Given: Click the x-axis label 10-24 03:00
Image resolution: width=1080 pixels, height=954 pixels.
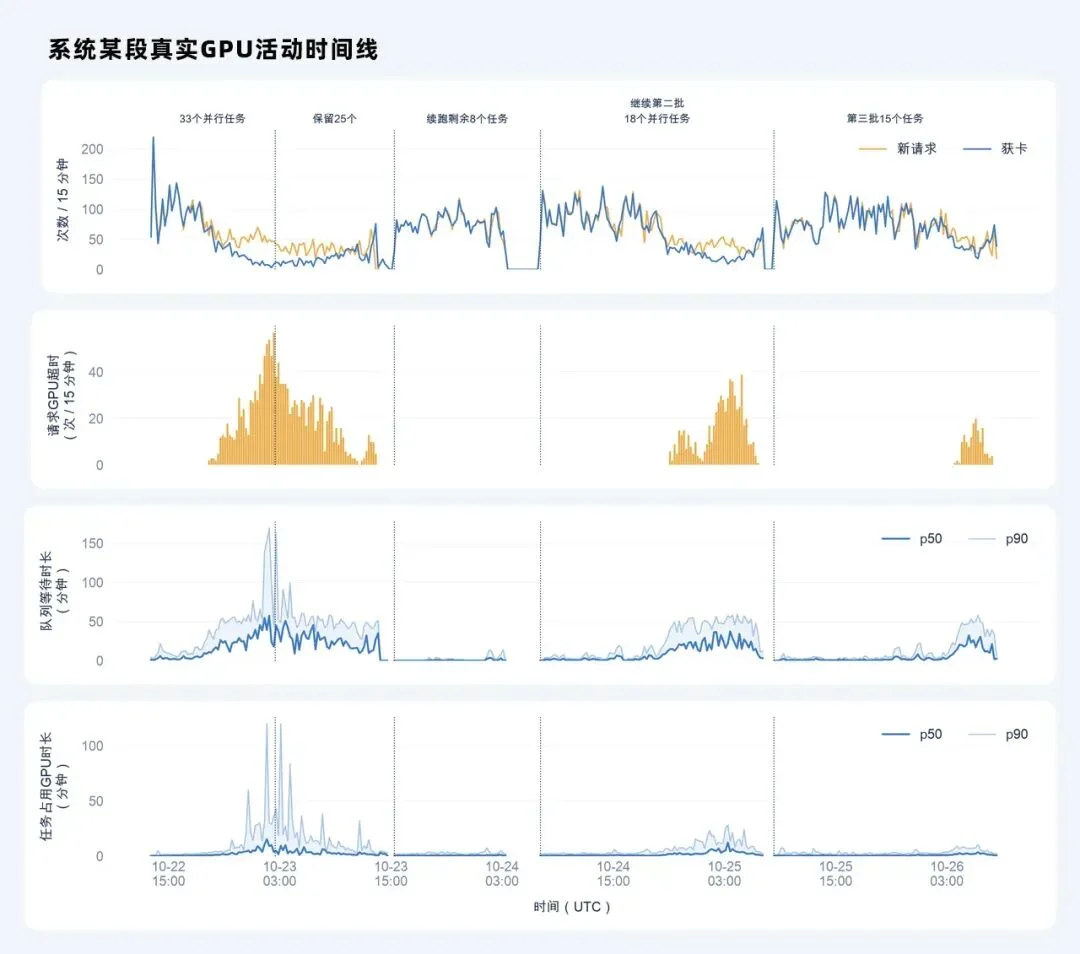Looking at the screenshot, I should pyautogui.click(x=502, y=873).
